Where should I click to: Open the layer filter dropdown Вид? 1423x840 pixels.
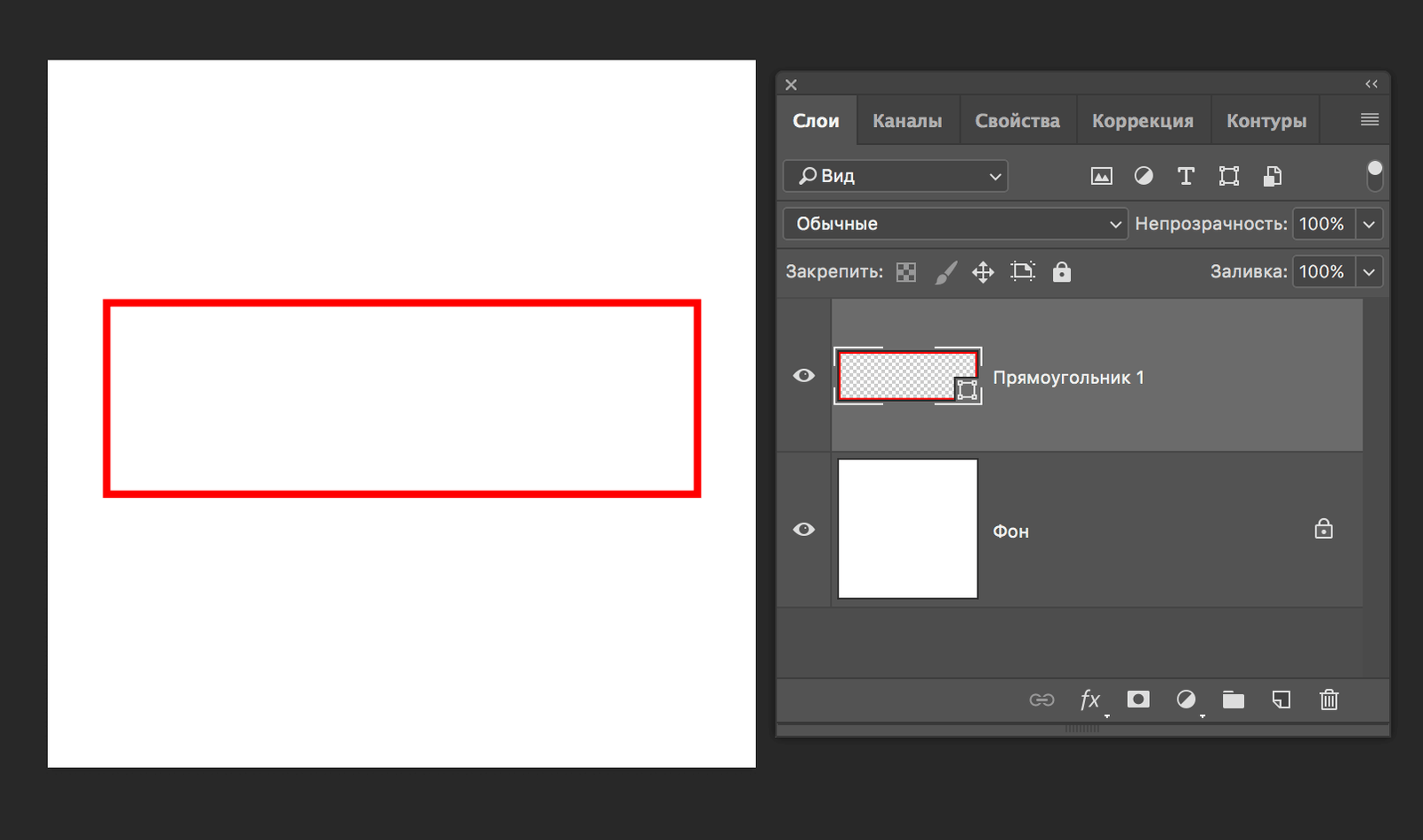click(894, 175)
